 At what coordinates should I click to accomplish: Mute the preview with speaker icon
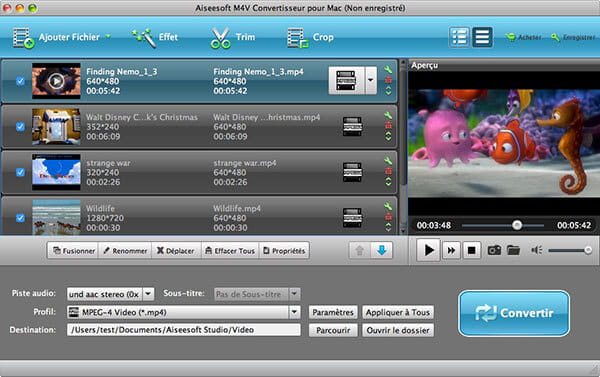(536, 250)
